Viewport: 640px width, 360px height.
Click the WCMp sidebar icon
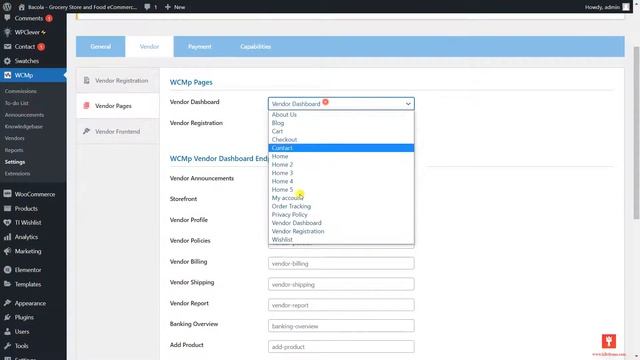[x=7, y=75]
